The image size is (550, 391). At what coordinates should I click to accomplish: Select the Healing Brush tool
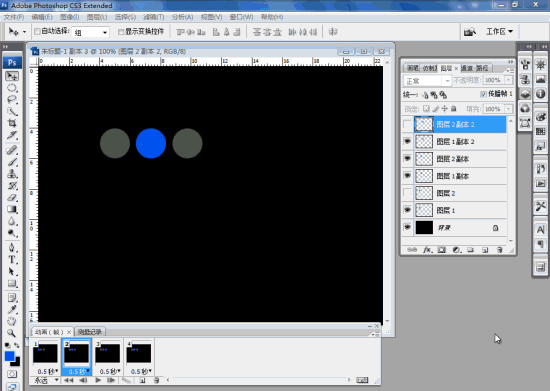click(12, 150)
